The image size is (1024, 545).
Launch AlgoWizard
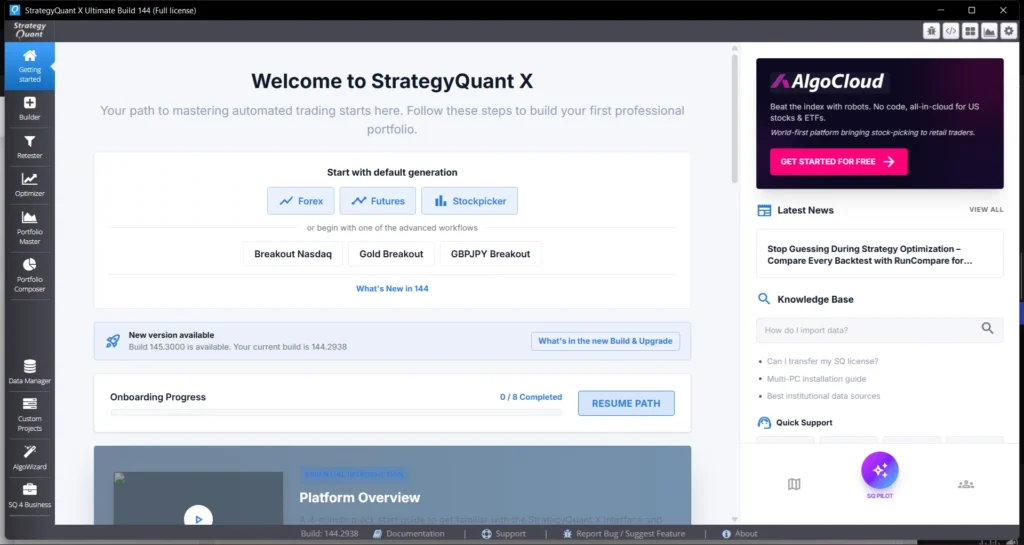point(29,458)
